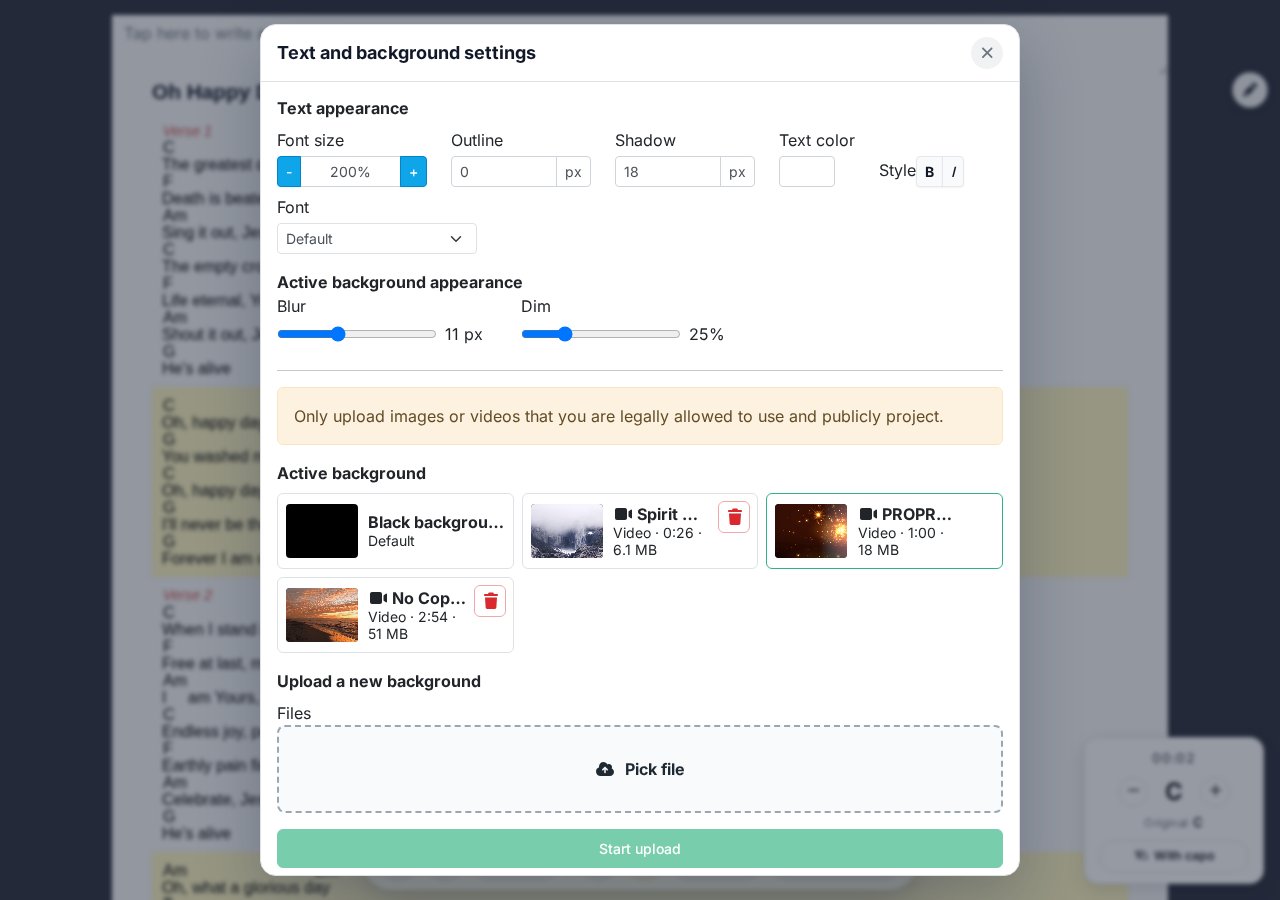Delete the Spirit video background
This screenshot has width=1280, height=900.
(x=734, y=517)
